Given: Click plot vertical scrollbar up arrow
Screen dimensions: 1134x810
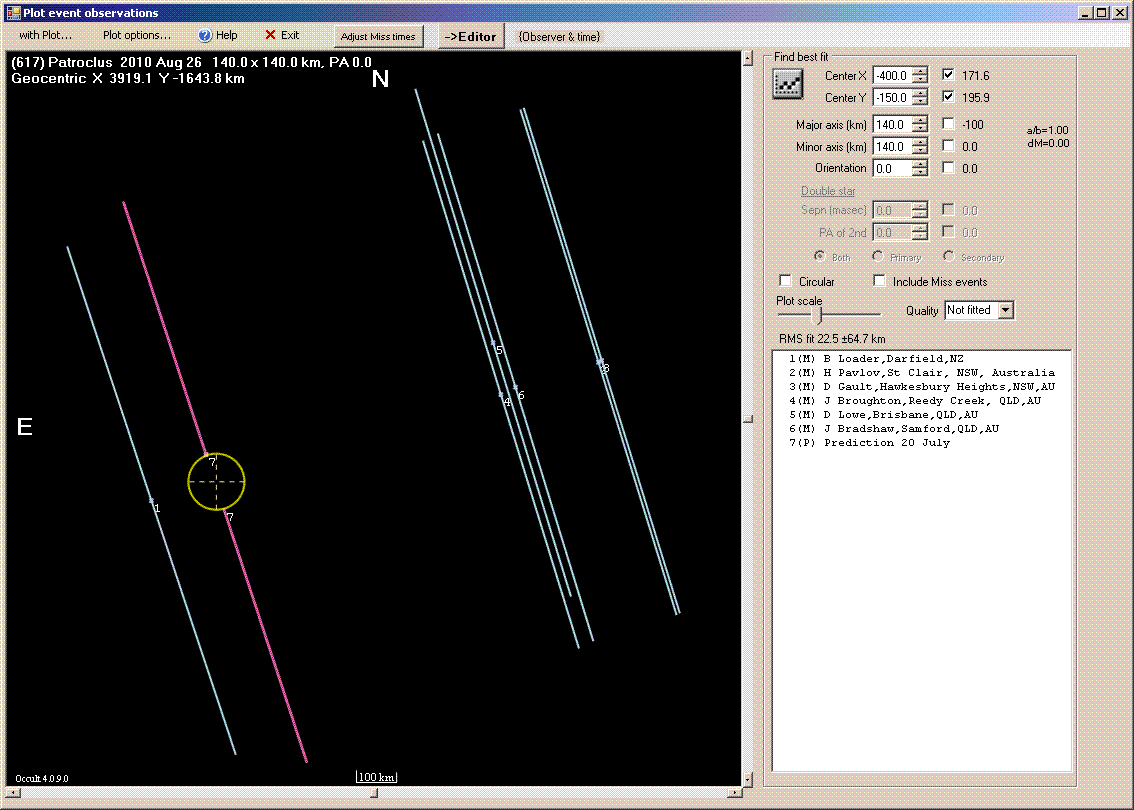Looking at the screenshot, I should tap(748, 59).
